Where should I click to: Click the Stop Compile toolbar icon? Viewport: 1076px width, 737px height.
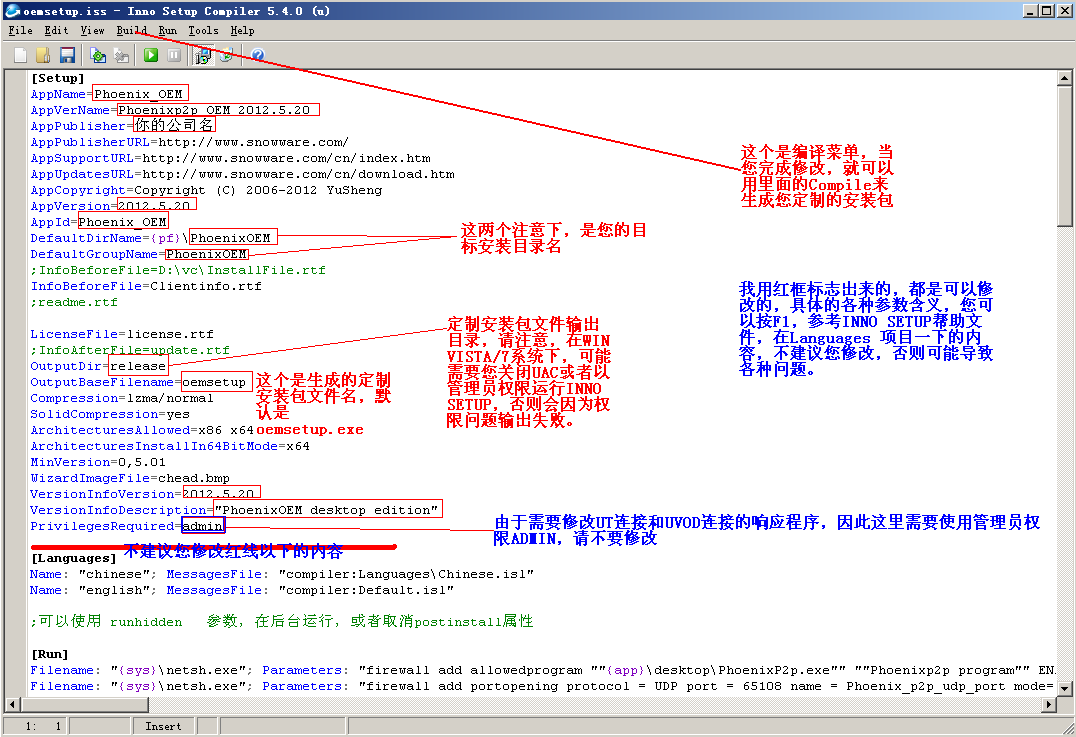121,56
